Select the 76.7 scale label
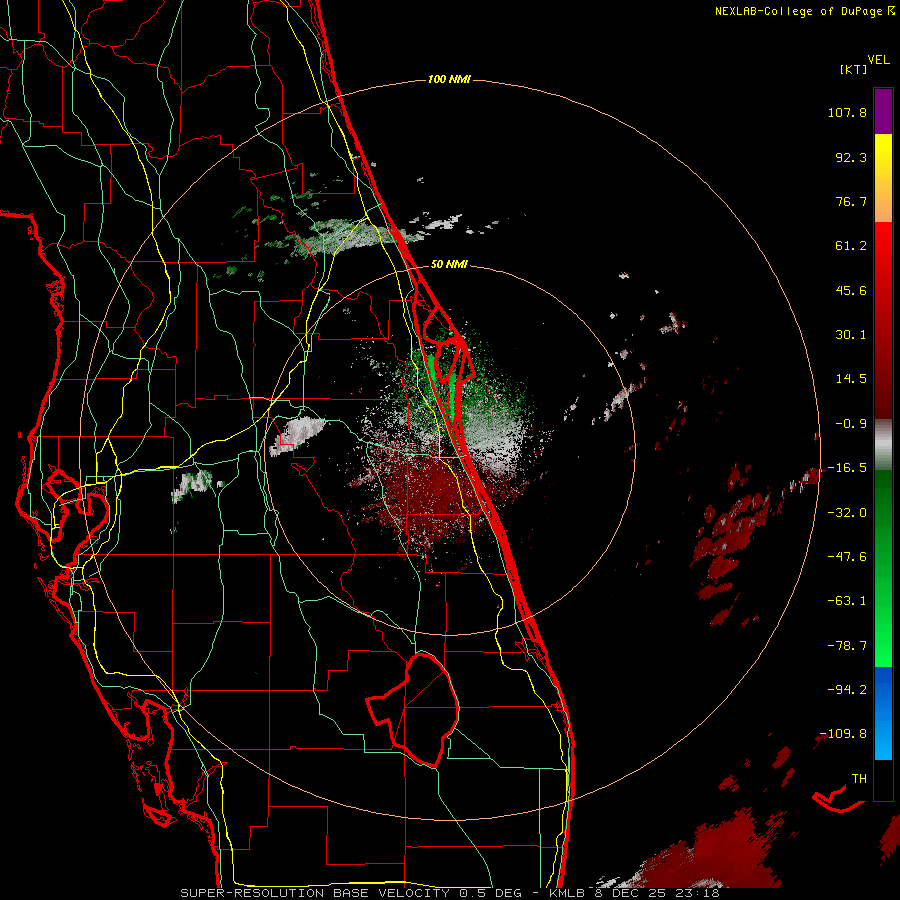The image size is (900, 900). coord(851,201)
